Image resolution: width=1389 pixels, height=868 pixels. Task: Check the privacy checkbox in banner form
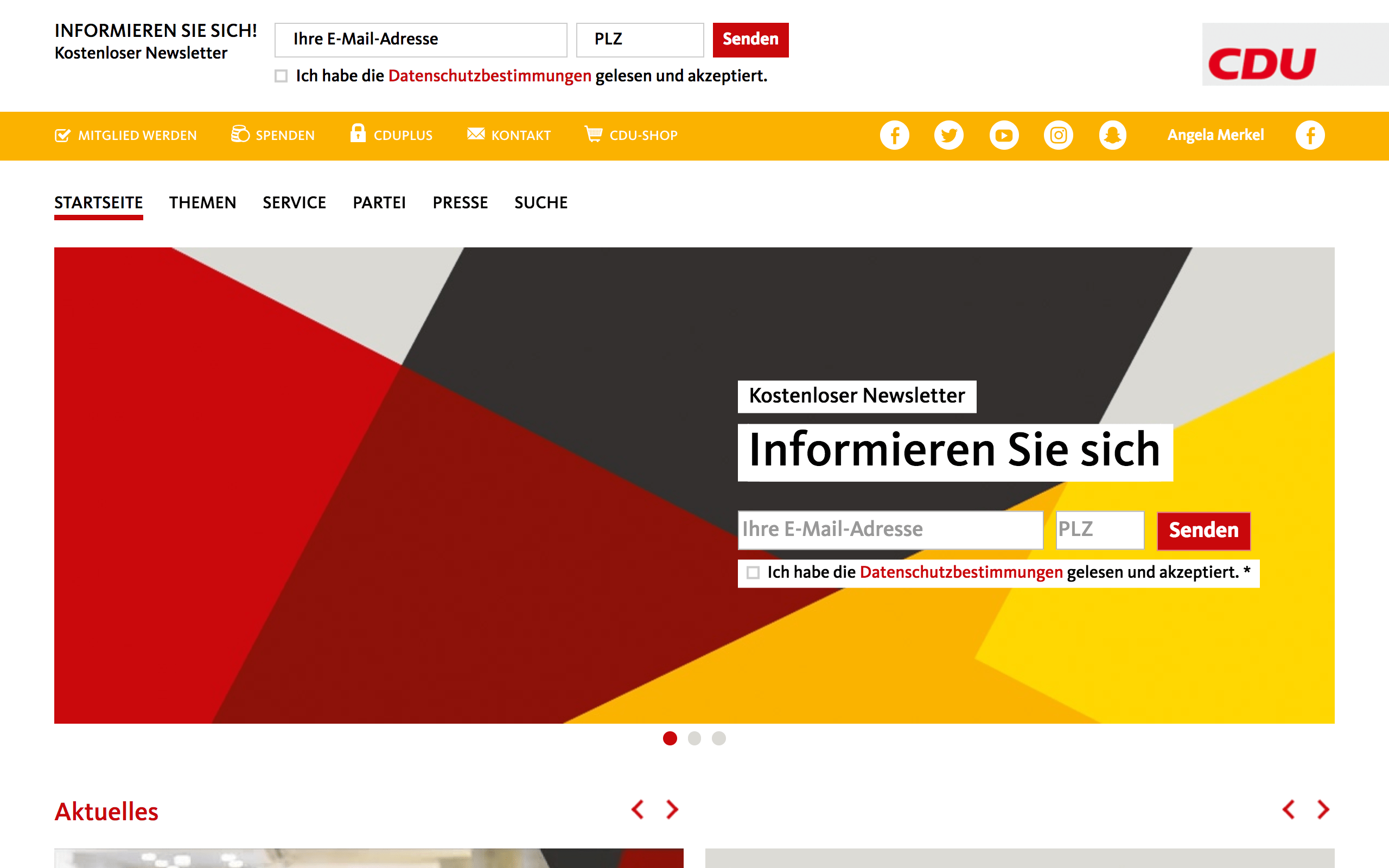coord(753,572)
